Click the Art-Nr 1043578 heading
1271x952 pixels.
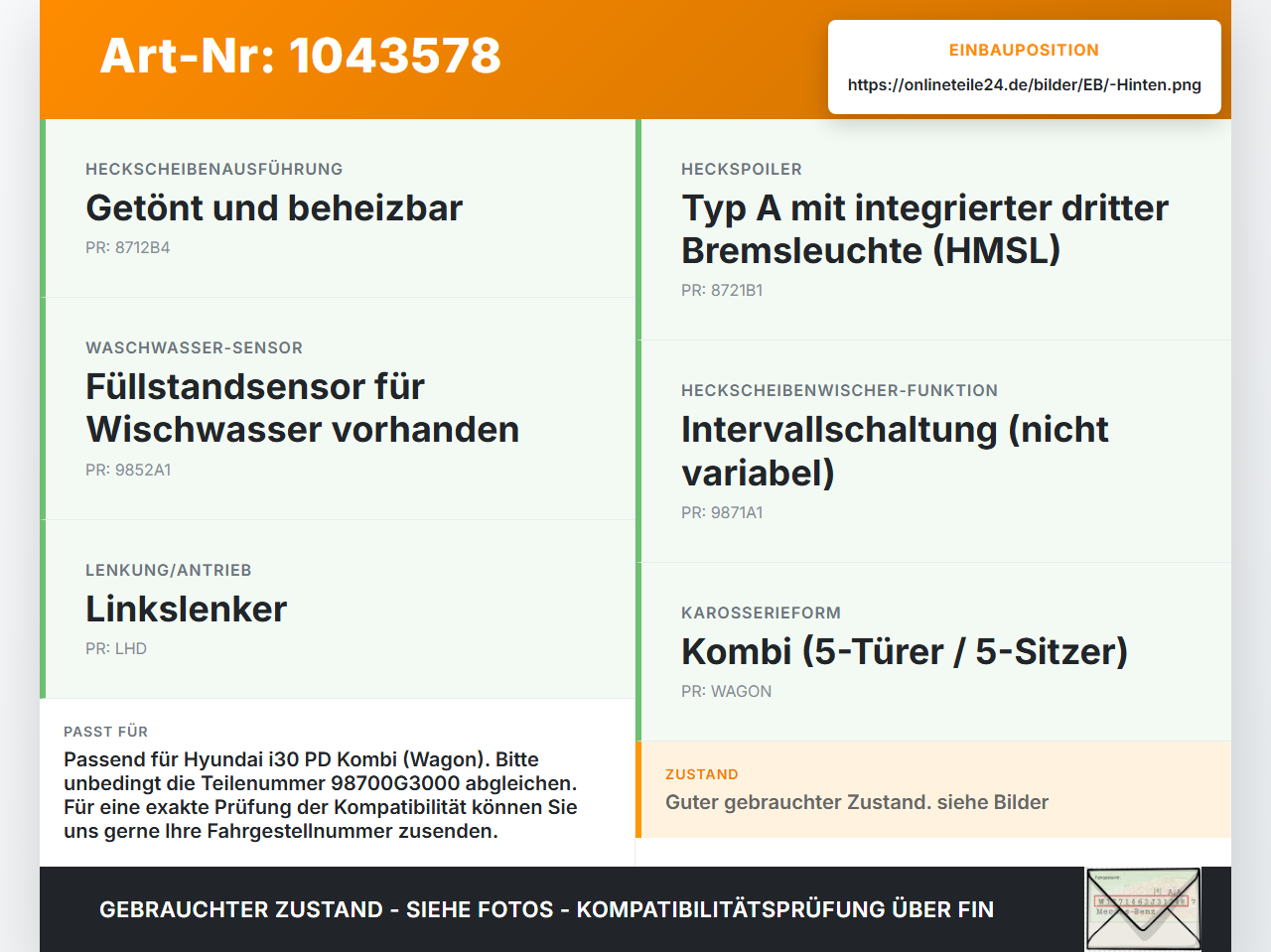tap(301, 56)
